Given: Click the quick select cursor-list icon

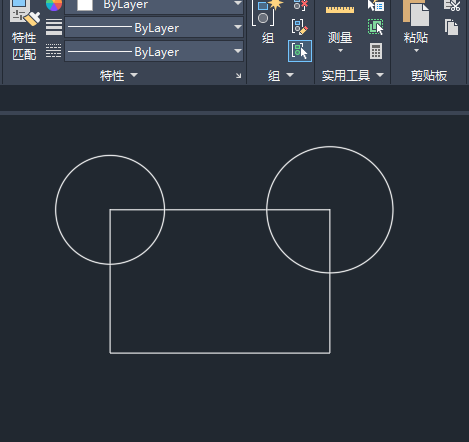Looking at the screenshot, I should pos(376,5).
